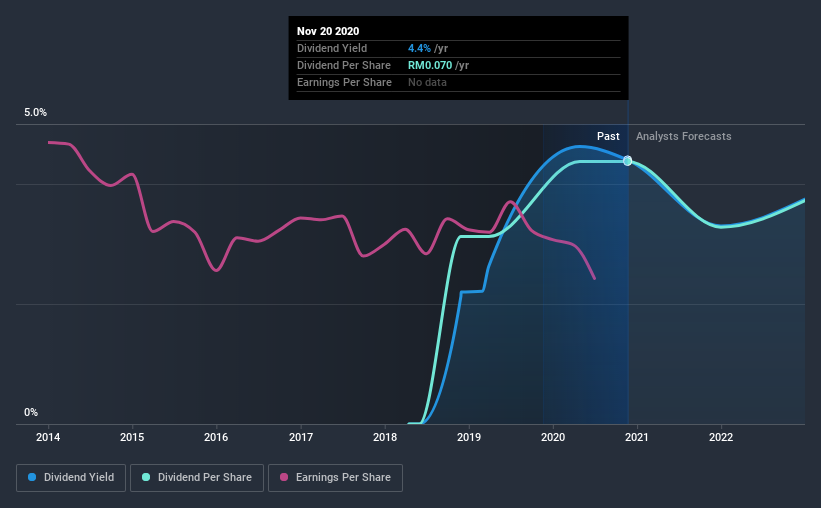Screen dimensions: 821x508
Task: Click the 2020 x-axis year label
Action: (553, 437)
